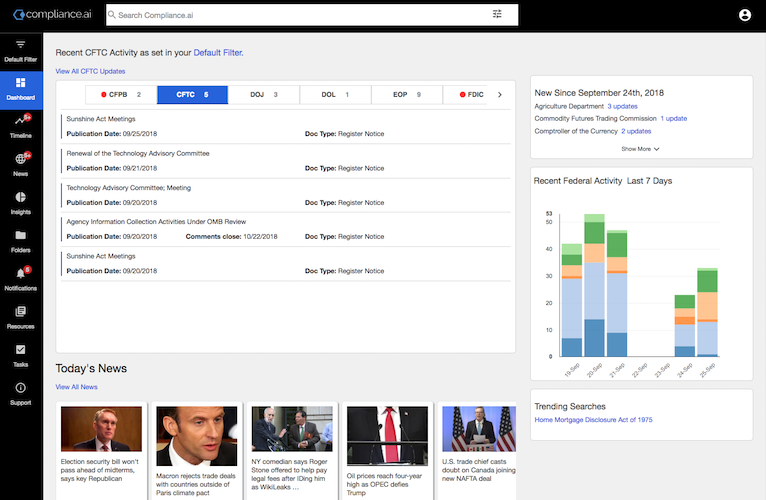
Task: Switch to the CFPB tab
Action: 121,95
